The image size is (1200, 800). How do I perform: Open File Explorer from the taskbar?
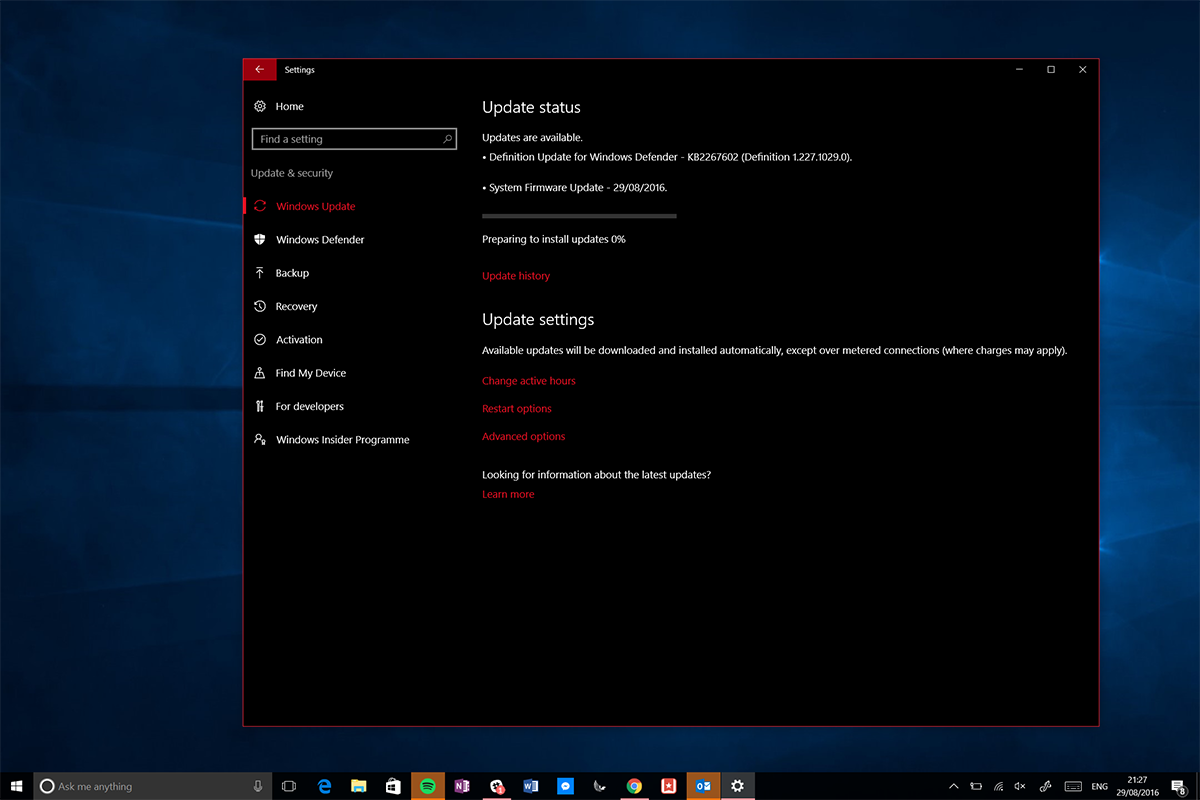358,786
